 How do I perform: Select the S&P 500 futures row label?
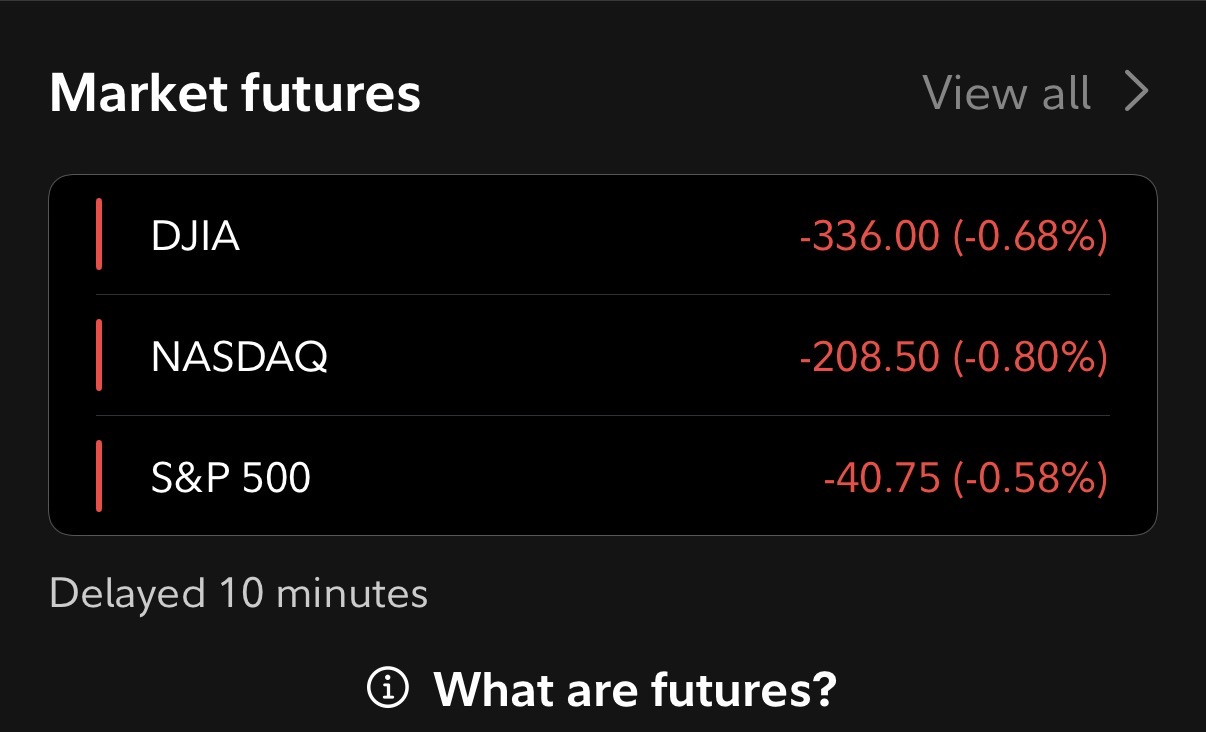point(231,477)
